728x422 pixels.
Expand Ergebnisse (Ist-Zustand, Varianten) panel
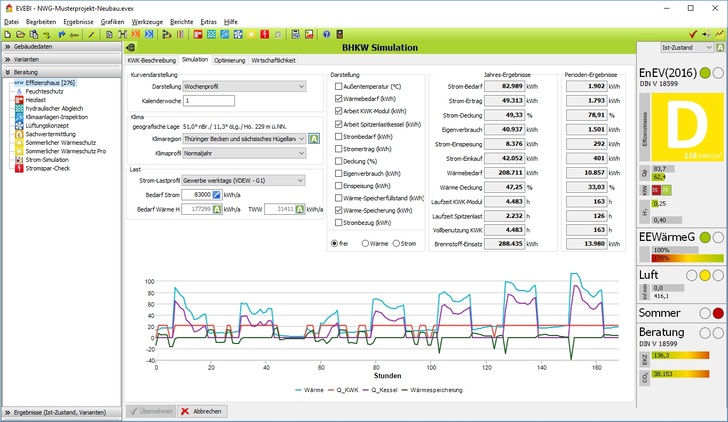click(x=62, y=412)
